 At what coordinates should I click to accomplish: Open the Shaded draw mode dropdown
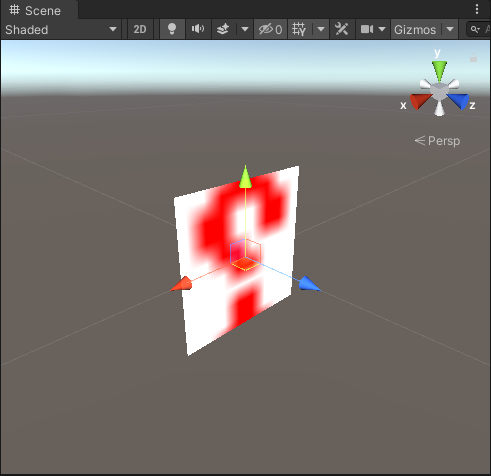click(x=61, y=29)
